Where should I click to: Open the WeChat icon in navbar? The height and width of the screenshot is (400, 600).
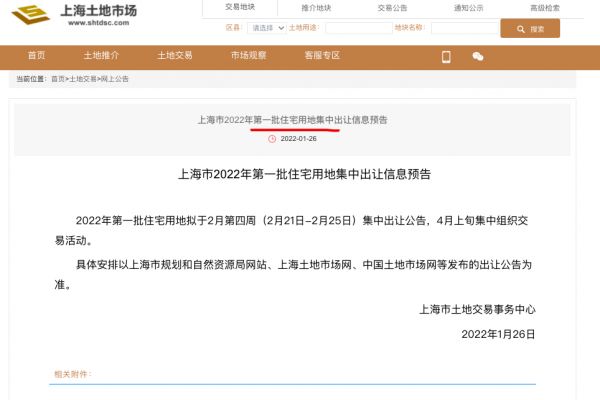(478, 56)
